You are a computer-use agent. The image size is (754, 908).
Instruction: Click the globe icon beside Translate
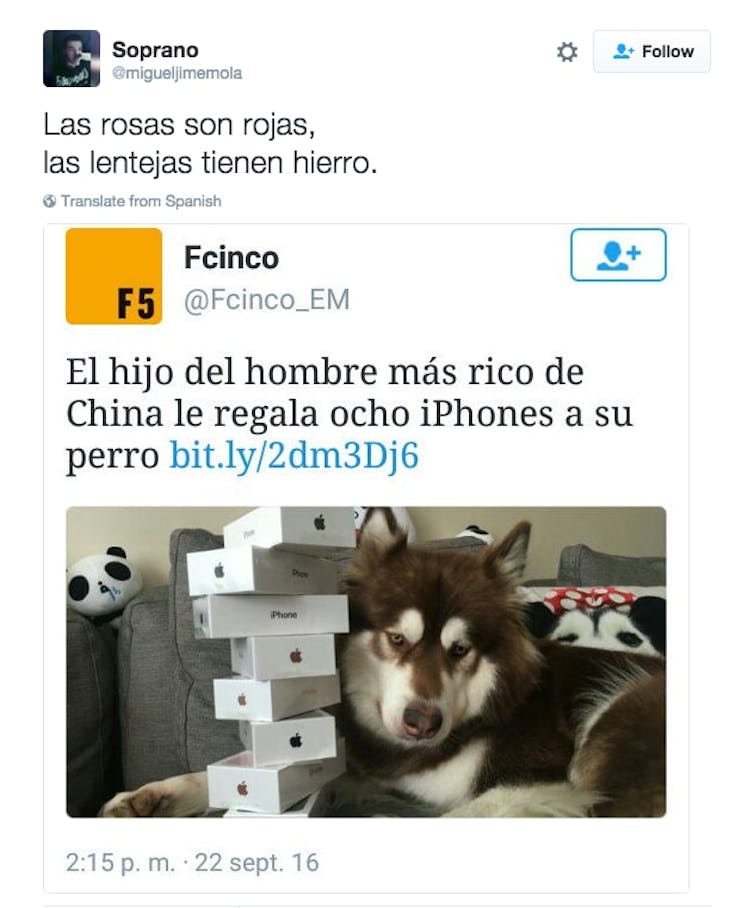pos(50,201)
